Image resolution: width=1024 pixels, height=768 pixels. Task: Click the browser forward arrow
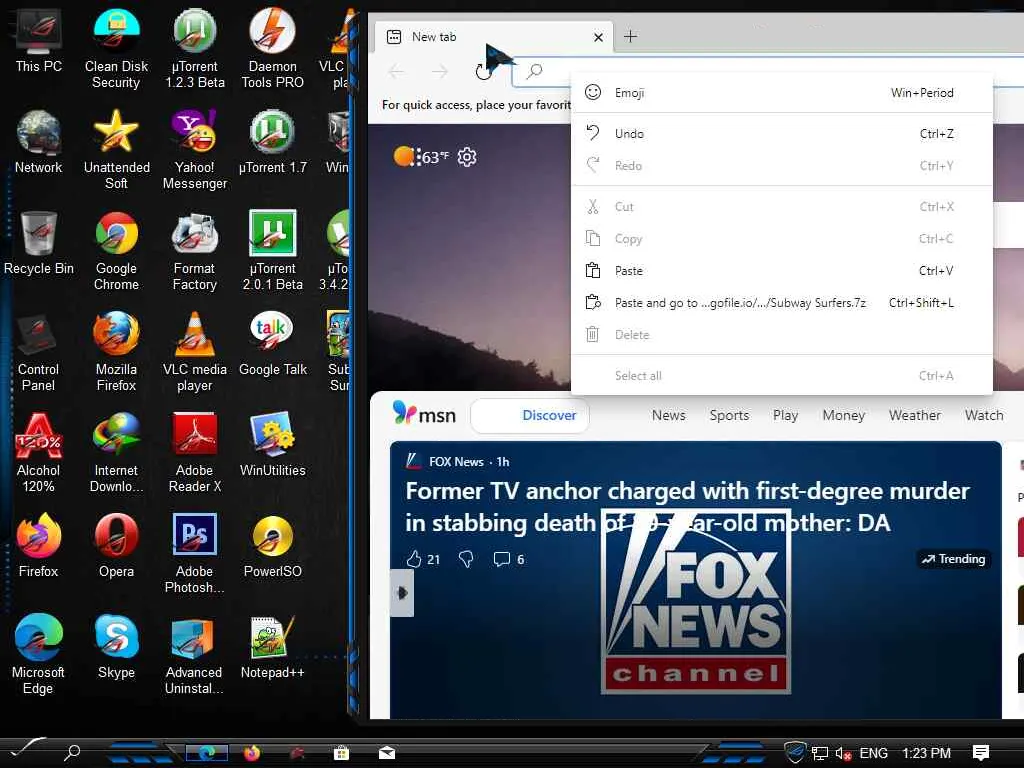[440, 71]
